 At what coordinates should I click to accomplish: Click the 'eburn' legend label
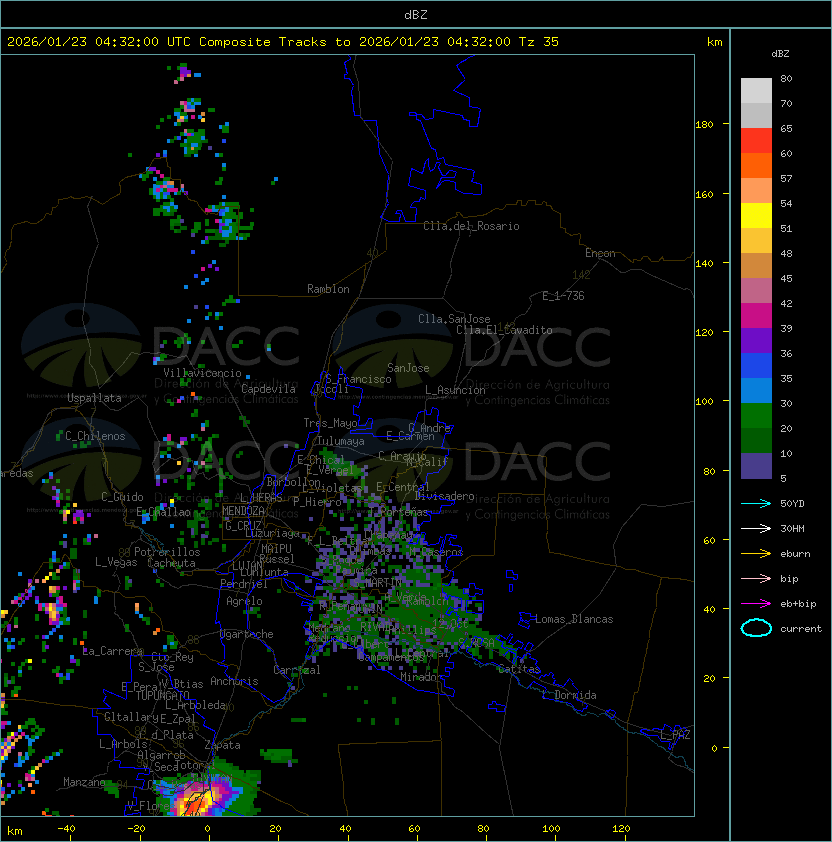tap(795, 554)
